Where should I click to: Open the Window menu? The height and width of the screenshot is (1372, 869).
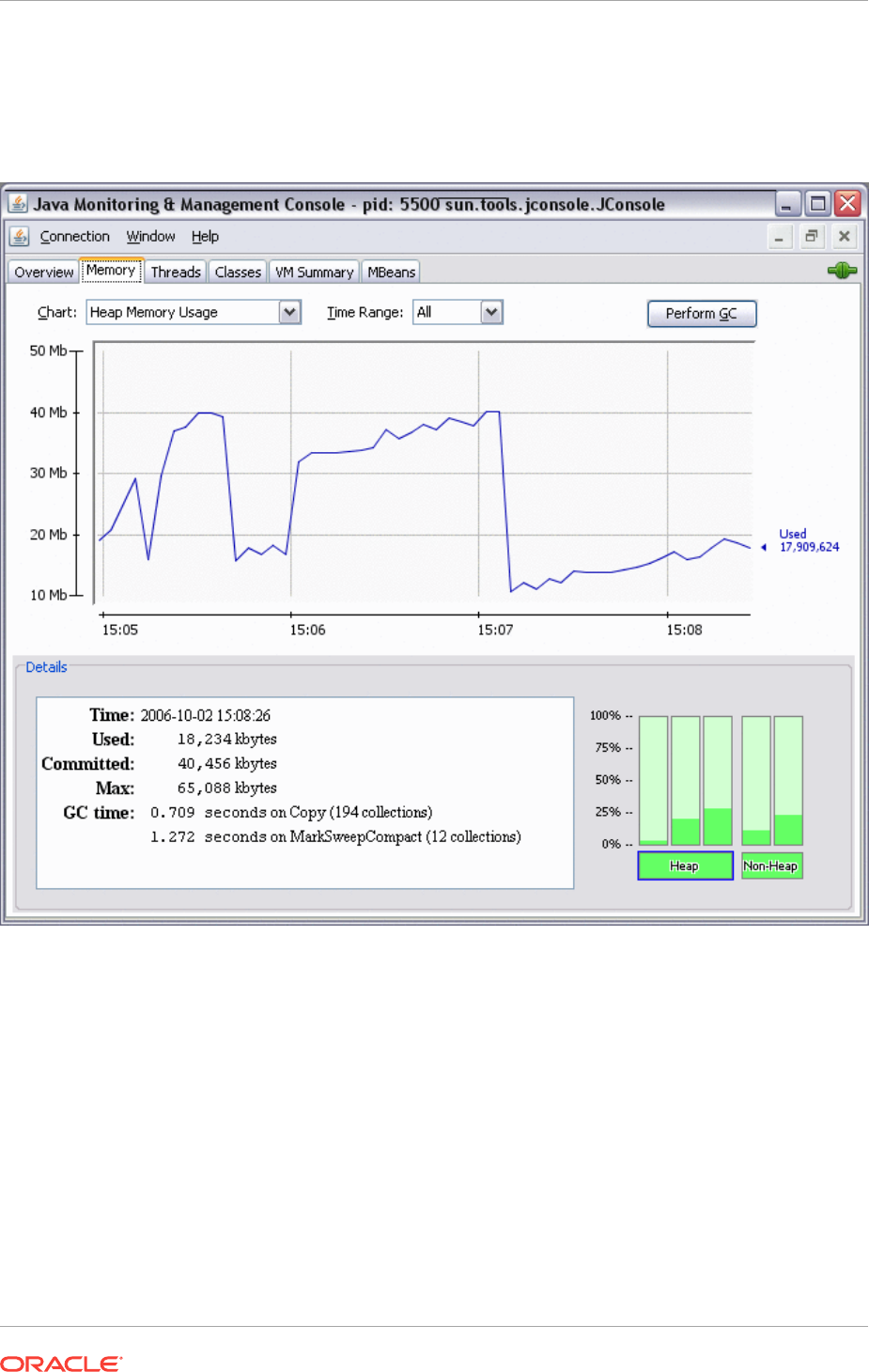click(x=151, y=237)
